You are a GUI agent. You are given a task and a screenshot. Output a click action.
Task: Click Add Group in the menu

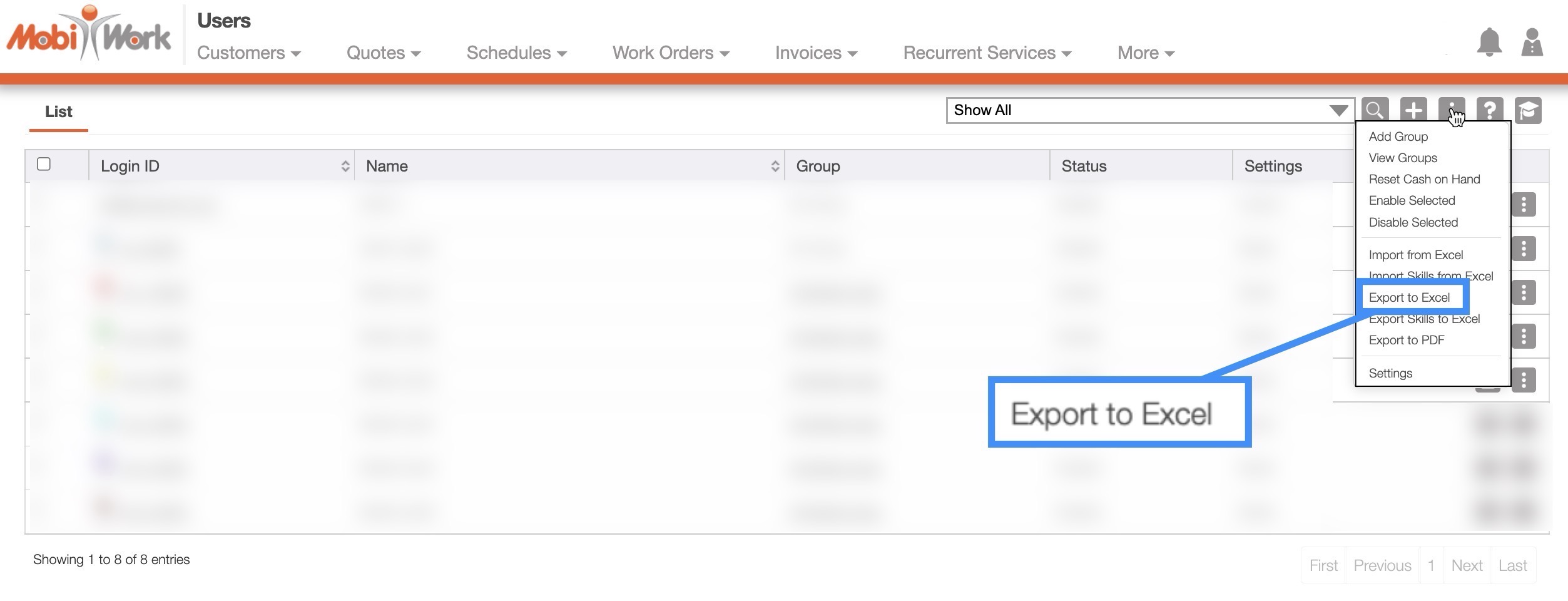point(1398,136)
